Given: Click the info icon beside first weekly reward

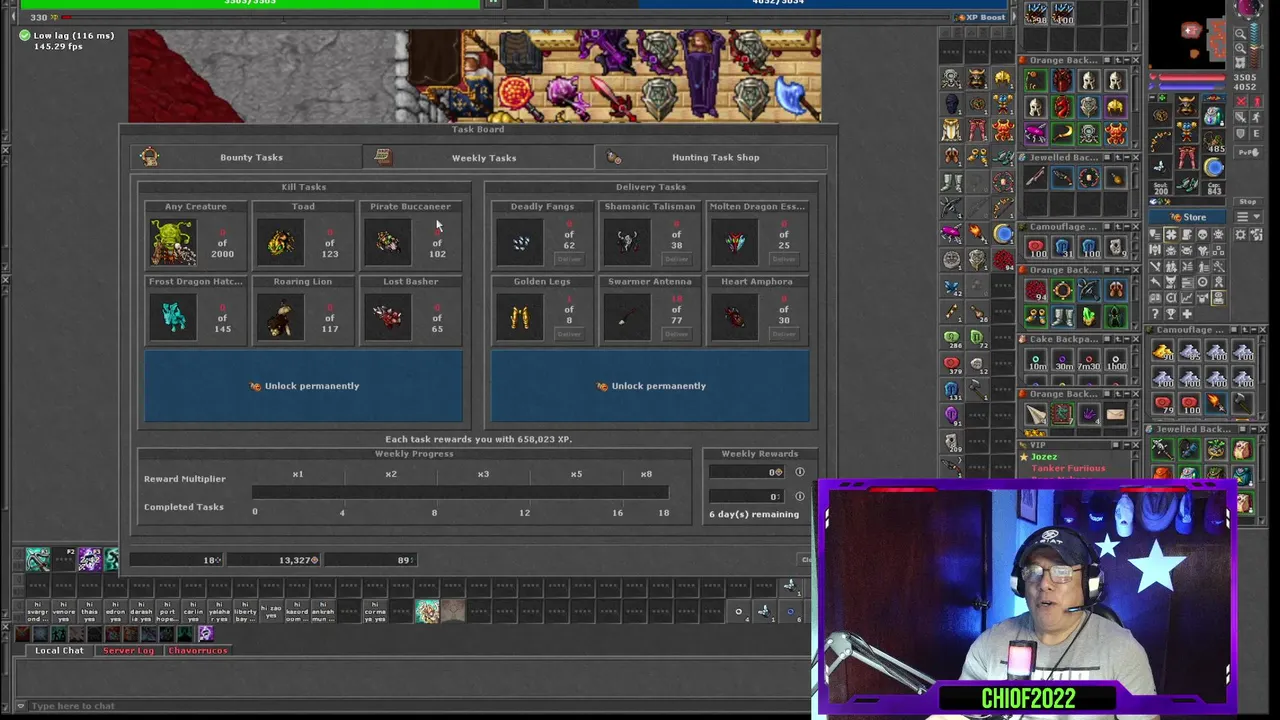Looking at the screenshot, I should 800,472.
